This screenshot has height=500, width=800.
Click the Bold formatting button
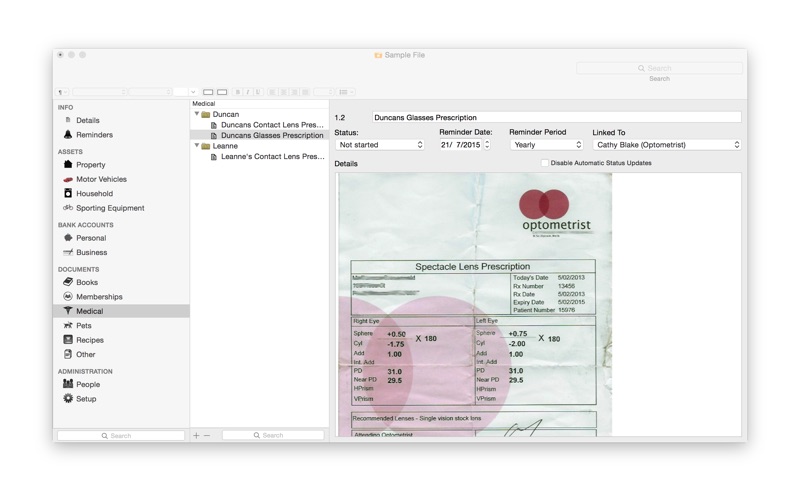tap(238, 92)
